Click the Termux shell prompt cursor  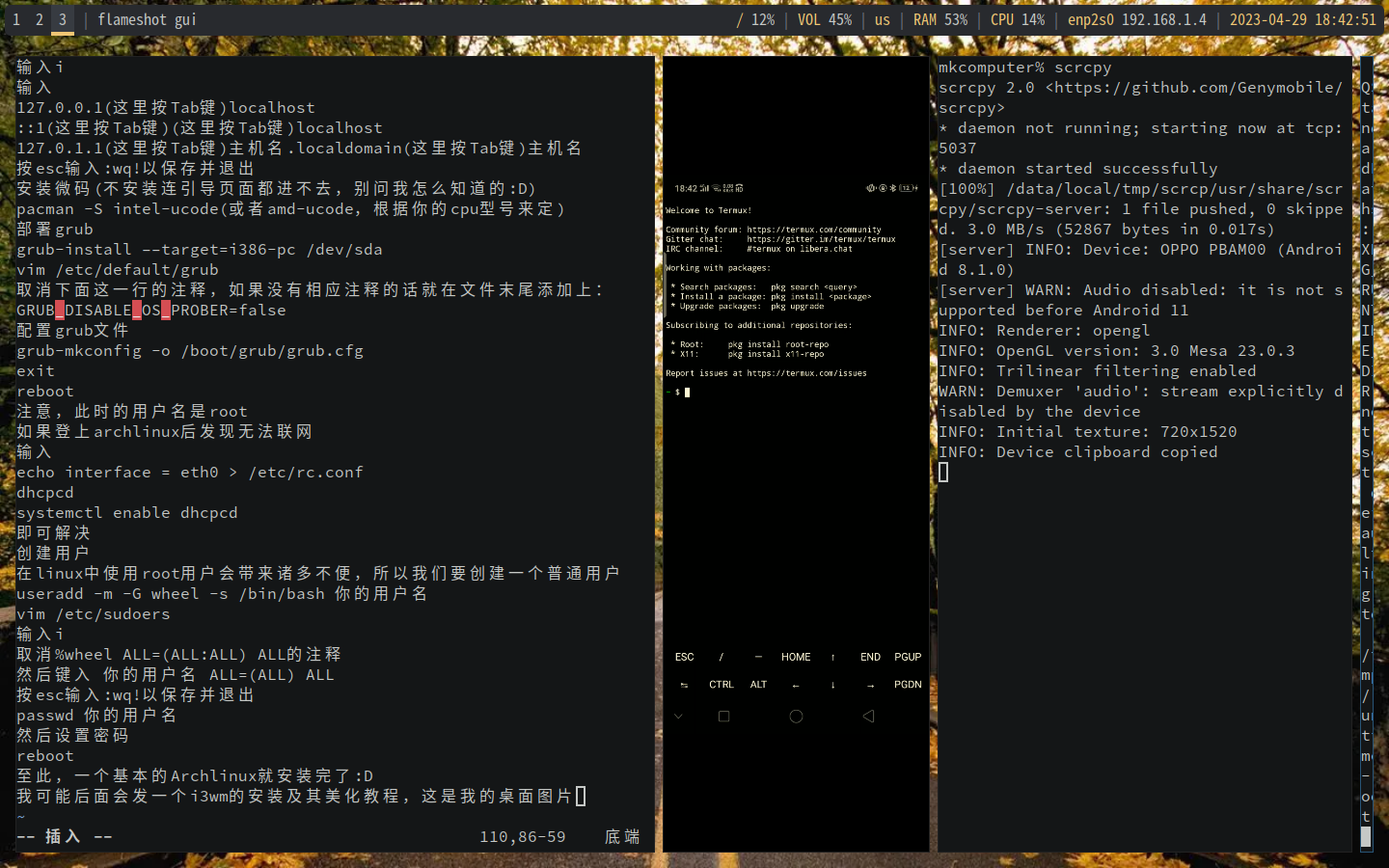(687, 393)
